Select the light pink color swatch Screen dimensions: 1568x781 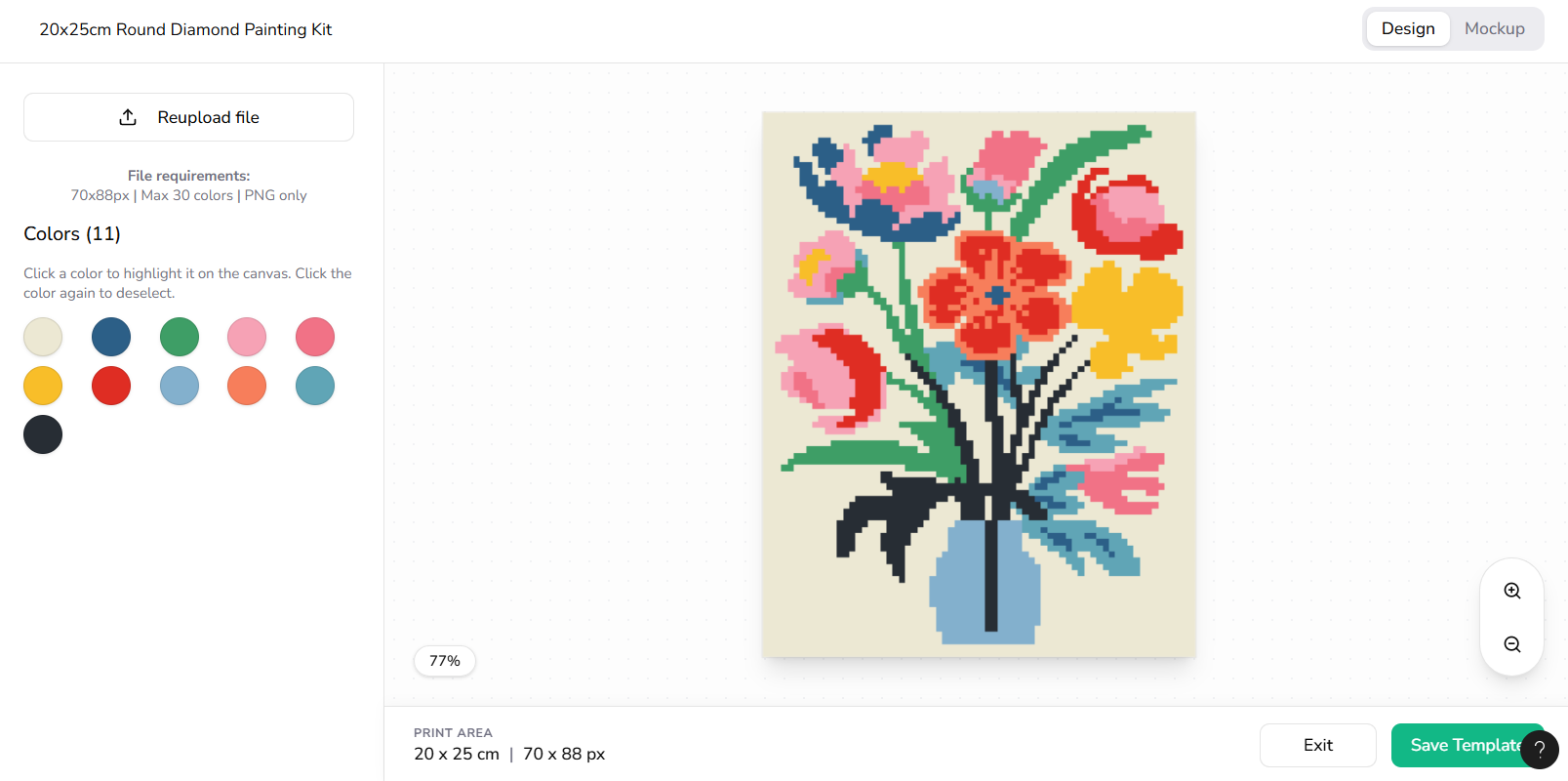click(x=247, y=337)
